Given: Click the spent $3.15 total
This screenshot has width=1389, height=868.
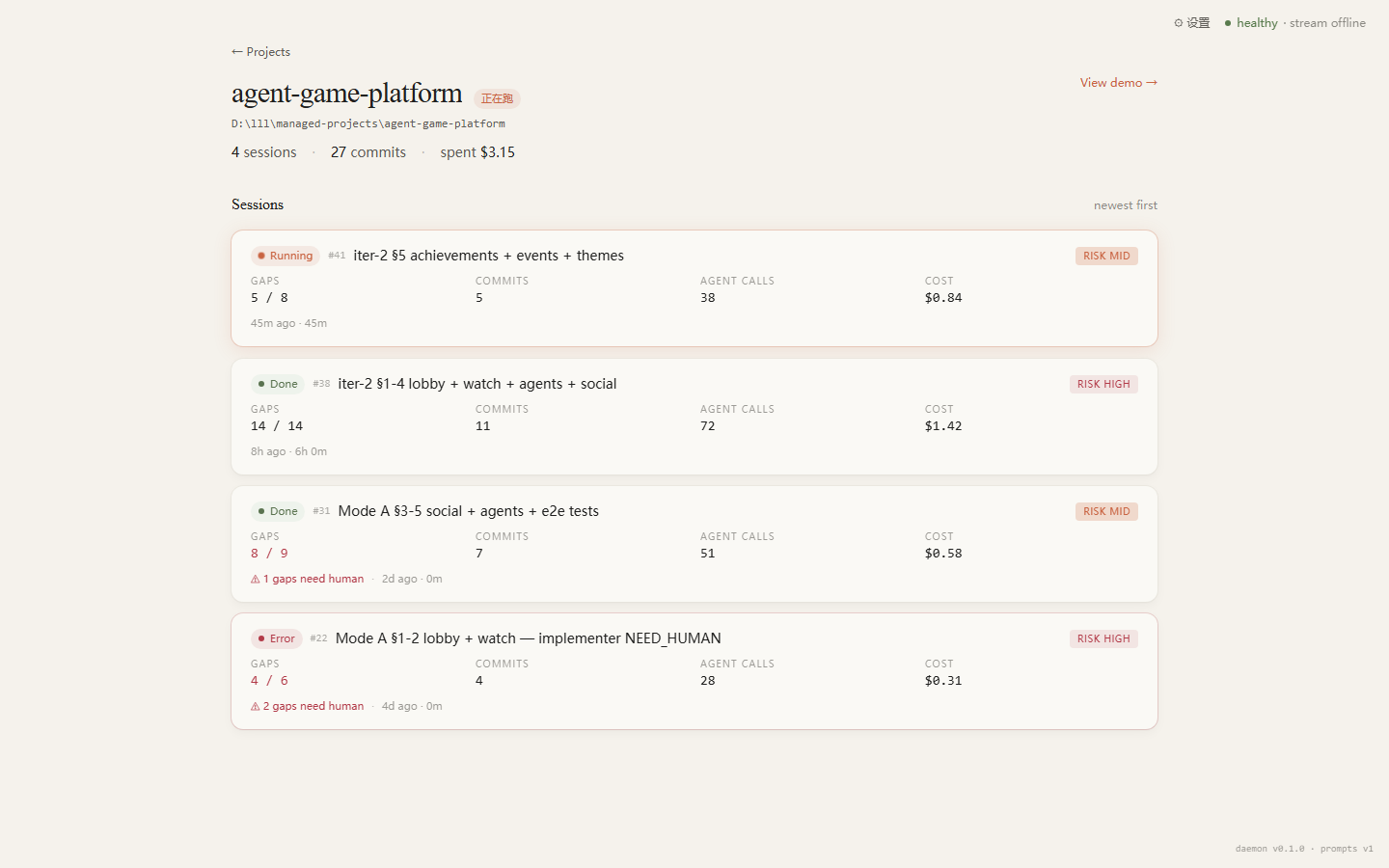Looking at the screenshot, I should coord(477,152).
